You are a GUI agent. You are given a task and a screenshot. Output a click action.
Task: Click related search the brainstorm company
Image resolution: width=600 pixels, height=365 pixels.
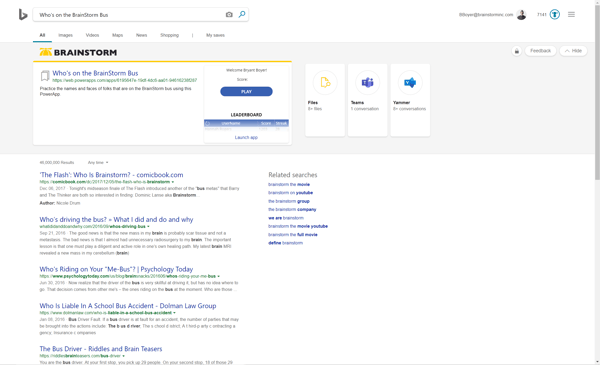tap(292, 210)
